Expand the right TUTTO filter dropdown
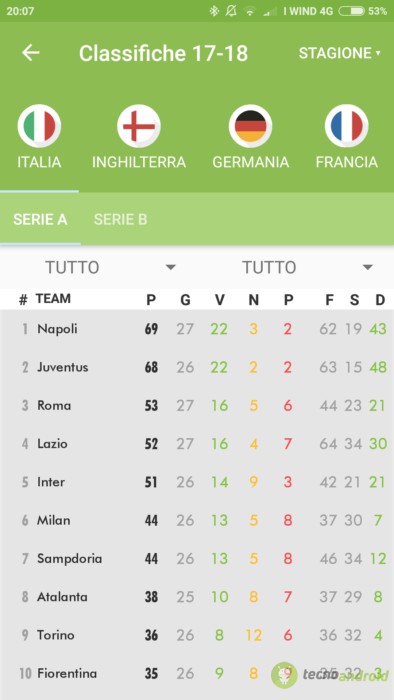This screenshot has width=394, height=700. point(307,267)
